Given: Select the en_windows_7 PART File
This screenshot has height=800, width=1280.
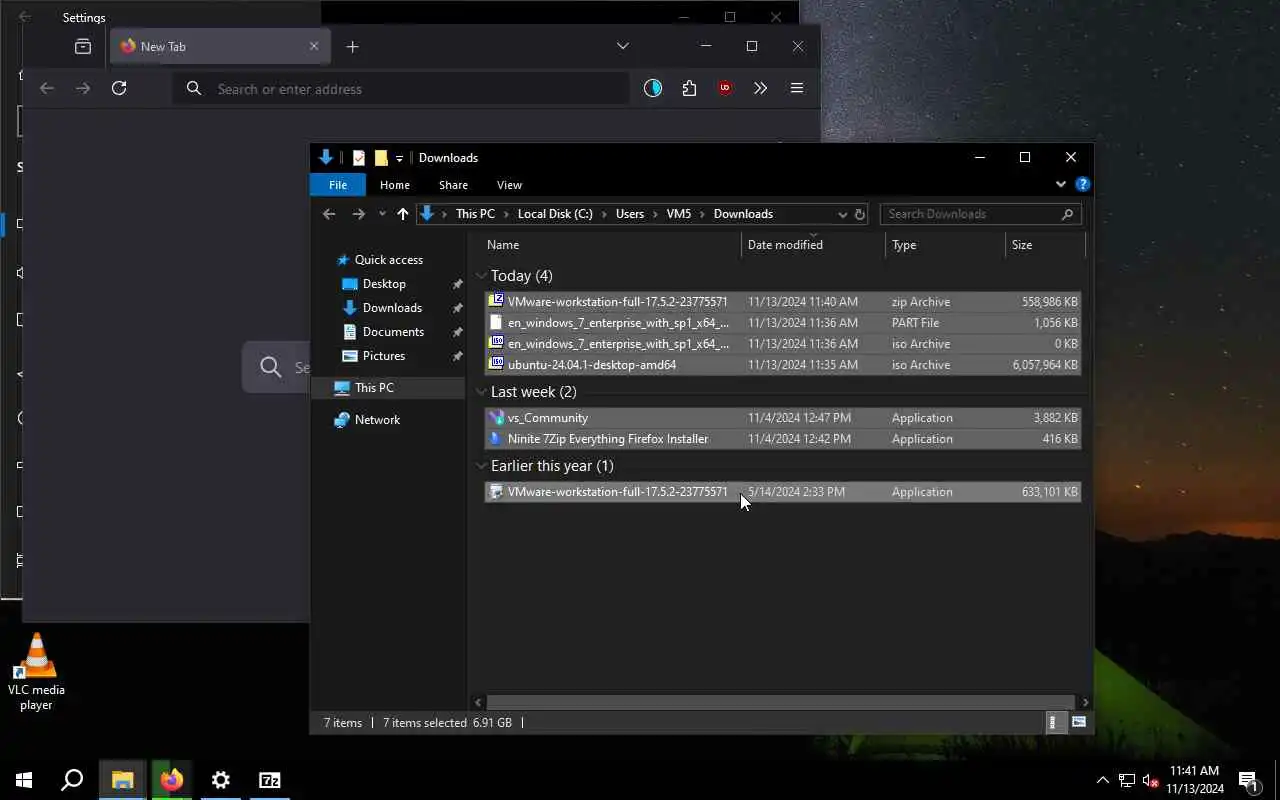Looking at the screenshot, I should [782, 322].
